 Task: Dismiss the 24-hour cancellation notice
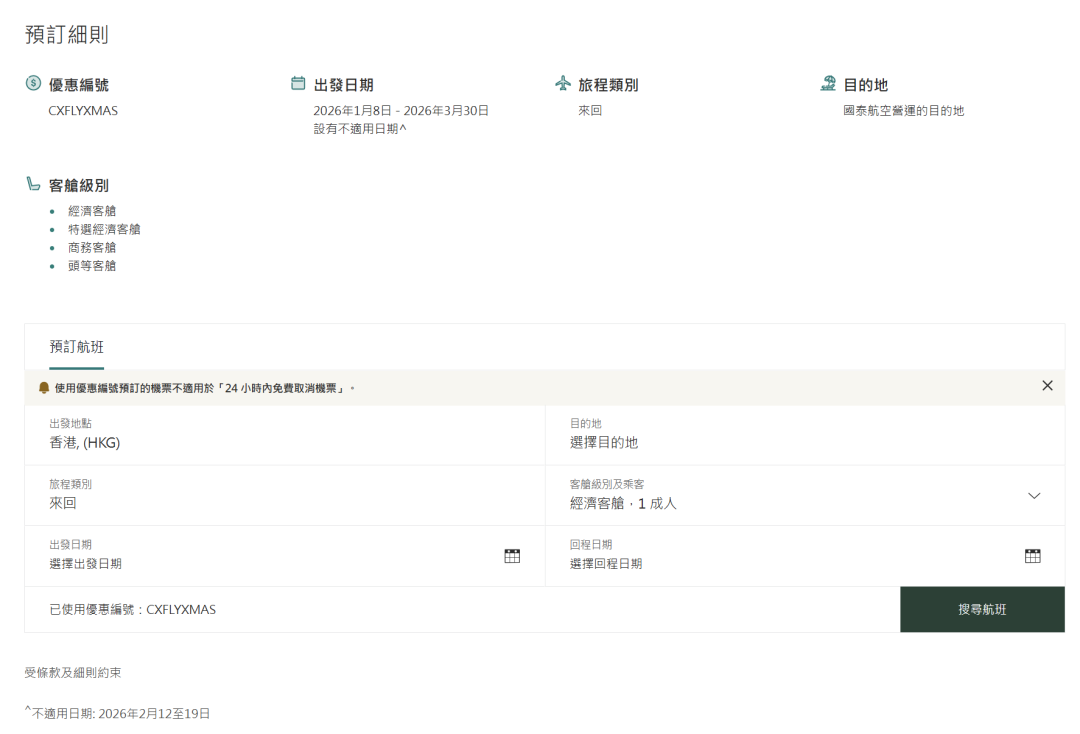coord(1047,386)
